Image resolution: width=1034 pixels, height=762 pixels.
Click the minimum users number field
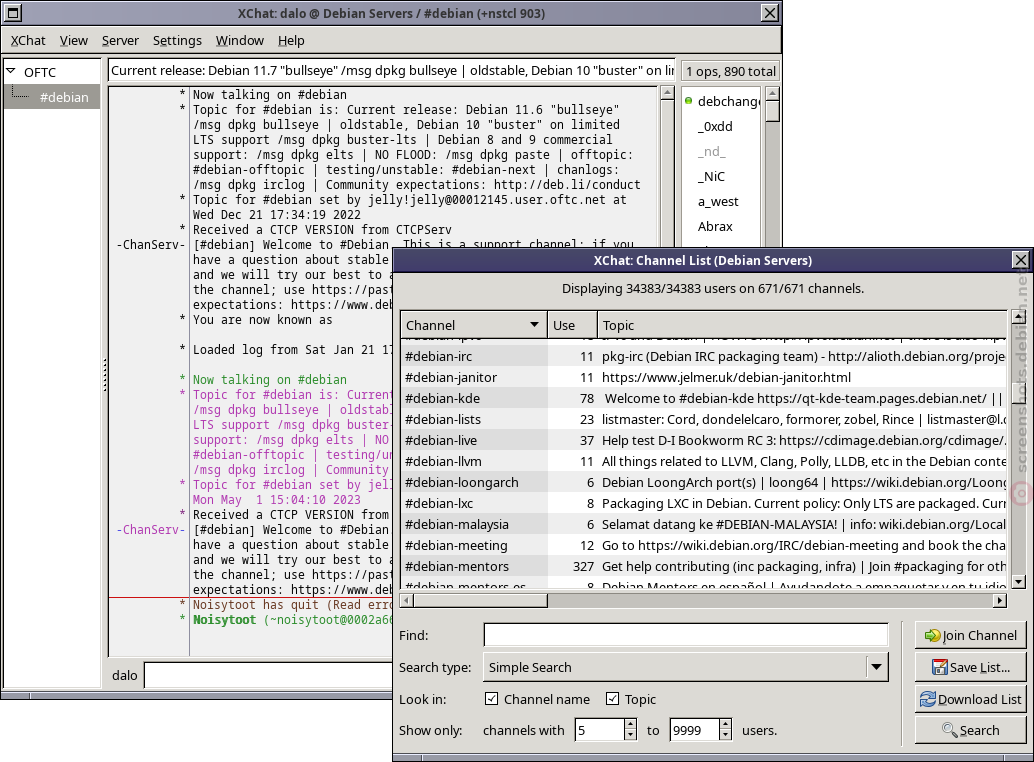(599, 730)
